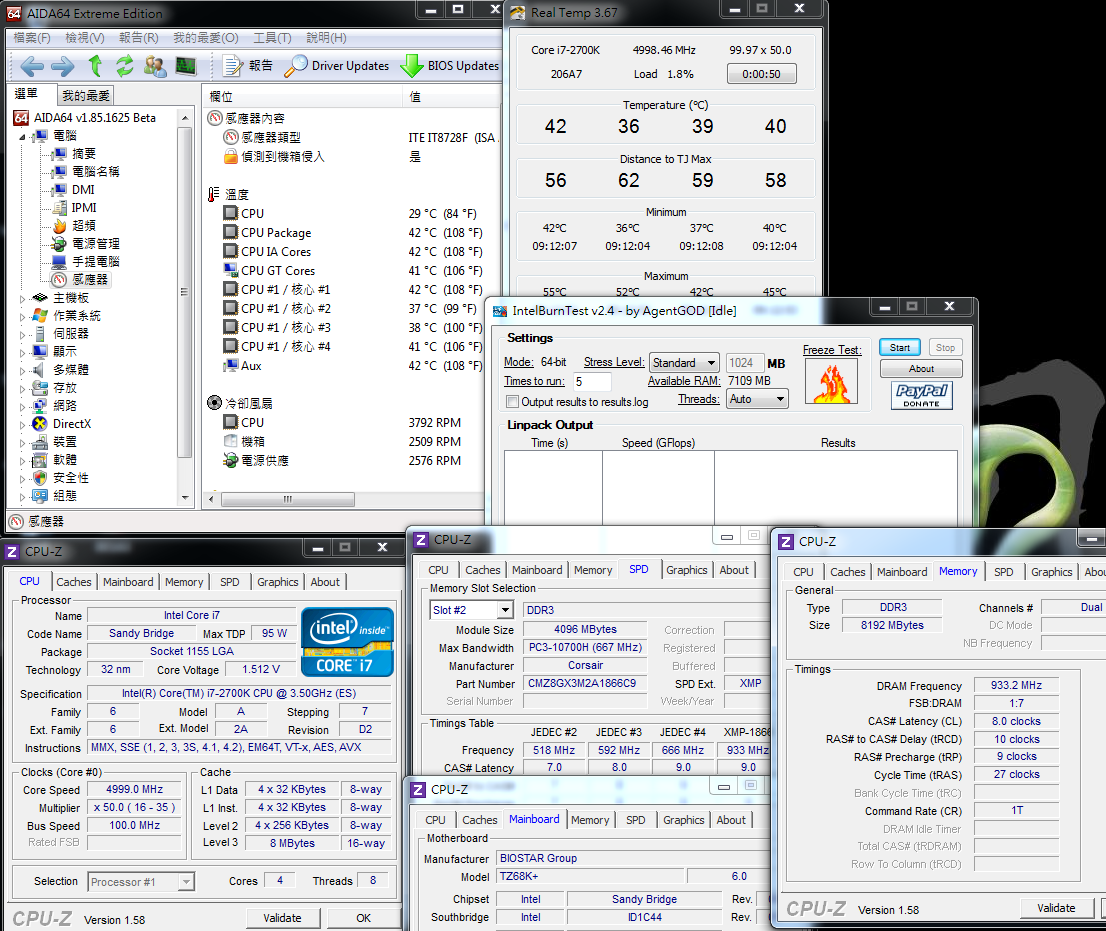The image size is (1106, 931).
Task: Open Driver Updates in AIDA64 toolbar
Action: [336, 66]
